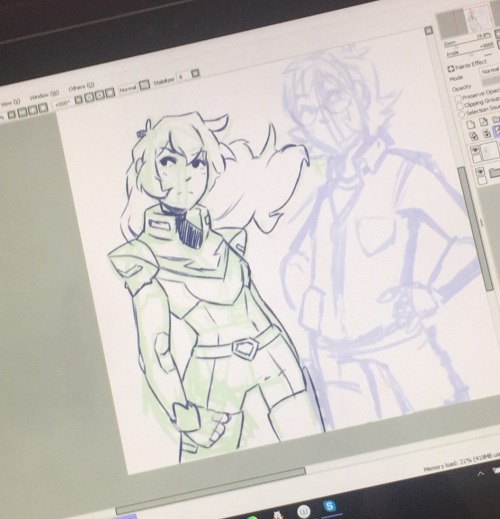Enable the Clipping Group checkbox
This screenshot has width=500, height=519.
click(x=460, y=106)
